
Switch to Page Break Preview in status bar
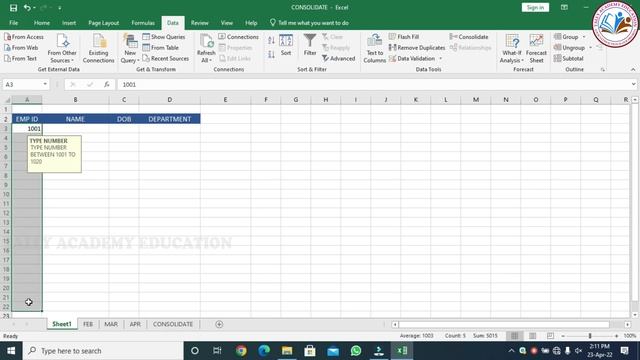(x=550, y=336)
